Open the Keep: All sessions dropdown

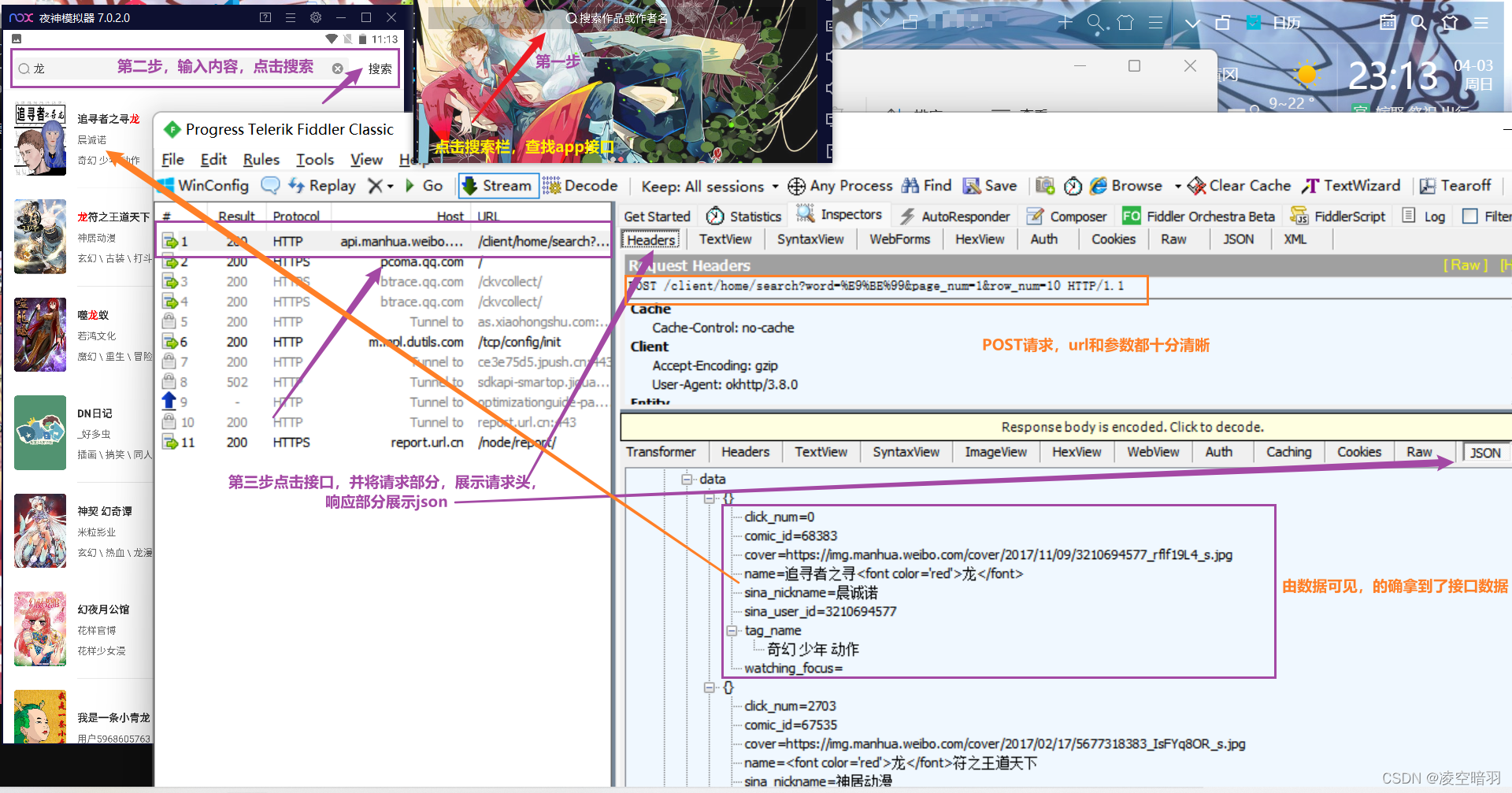[710, 187]
